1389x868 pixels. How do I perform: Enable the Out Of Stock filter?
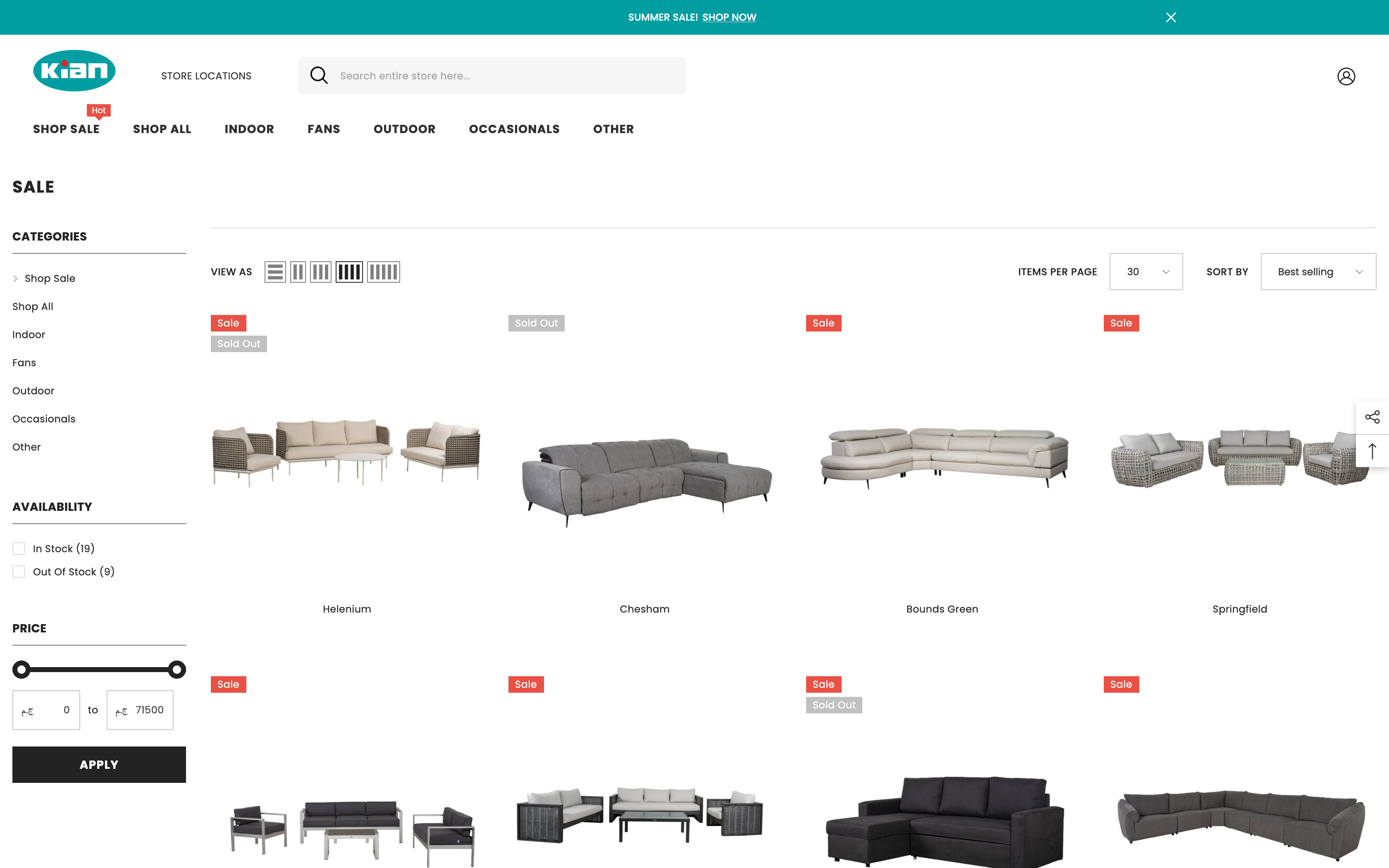[18, 571]
